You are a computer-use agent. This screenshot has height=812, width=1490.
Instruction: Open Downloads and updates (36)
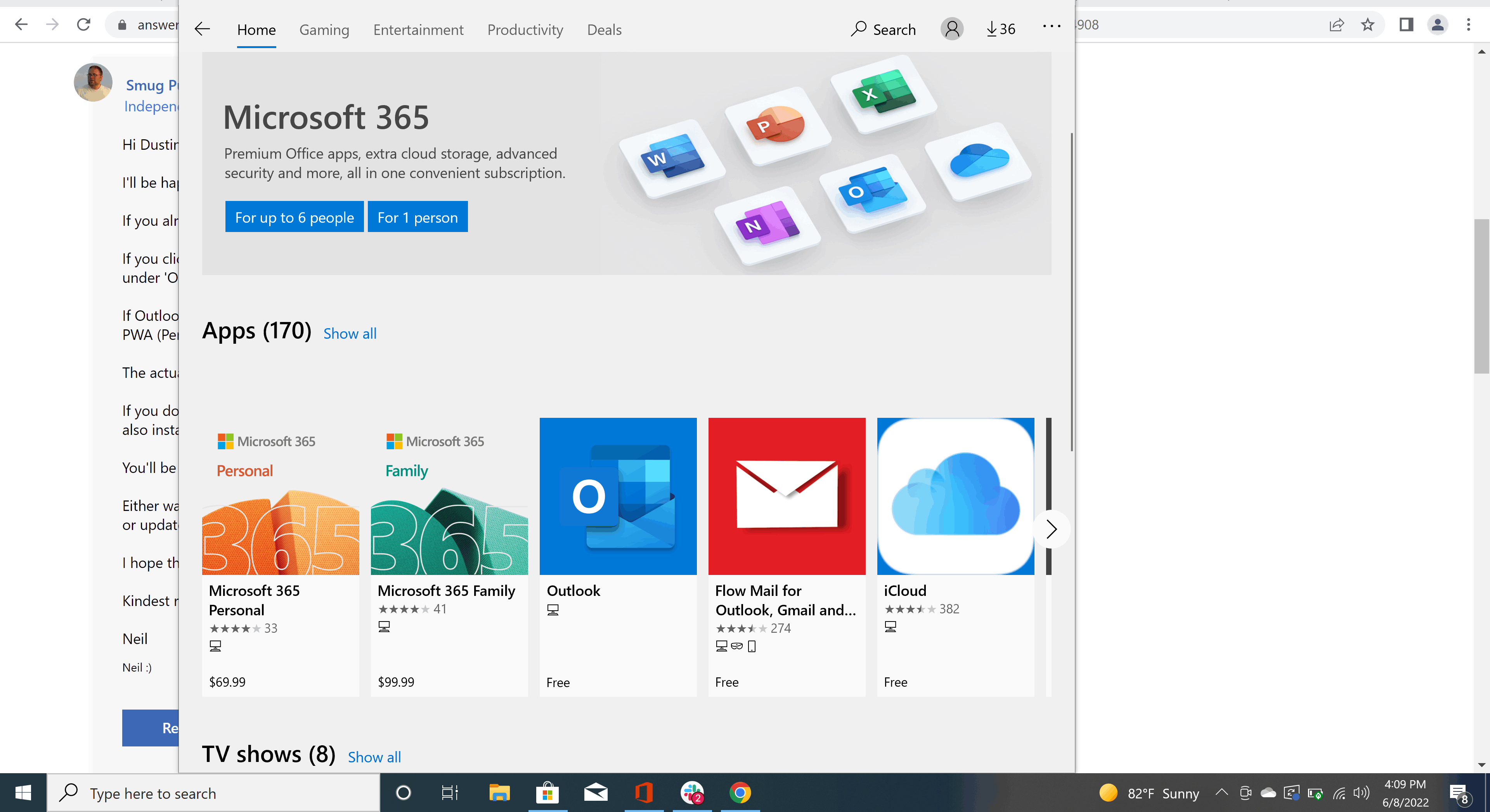pos(1001,29)
